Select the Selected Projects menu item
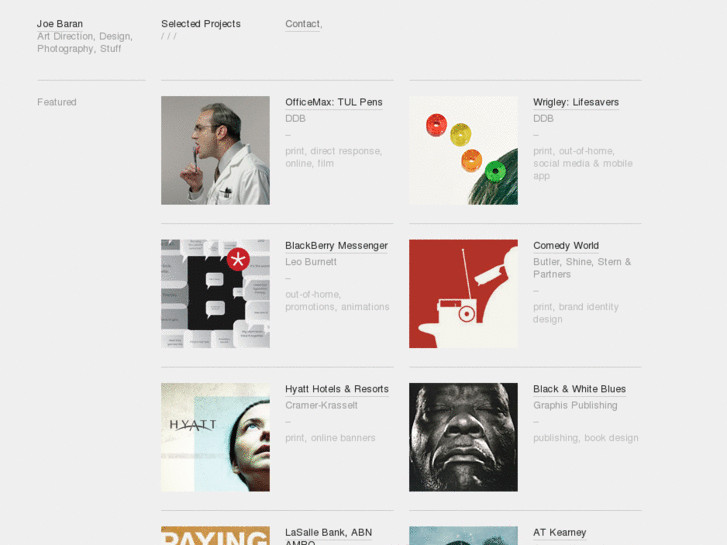 pos(201,24)
